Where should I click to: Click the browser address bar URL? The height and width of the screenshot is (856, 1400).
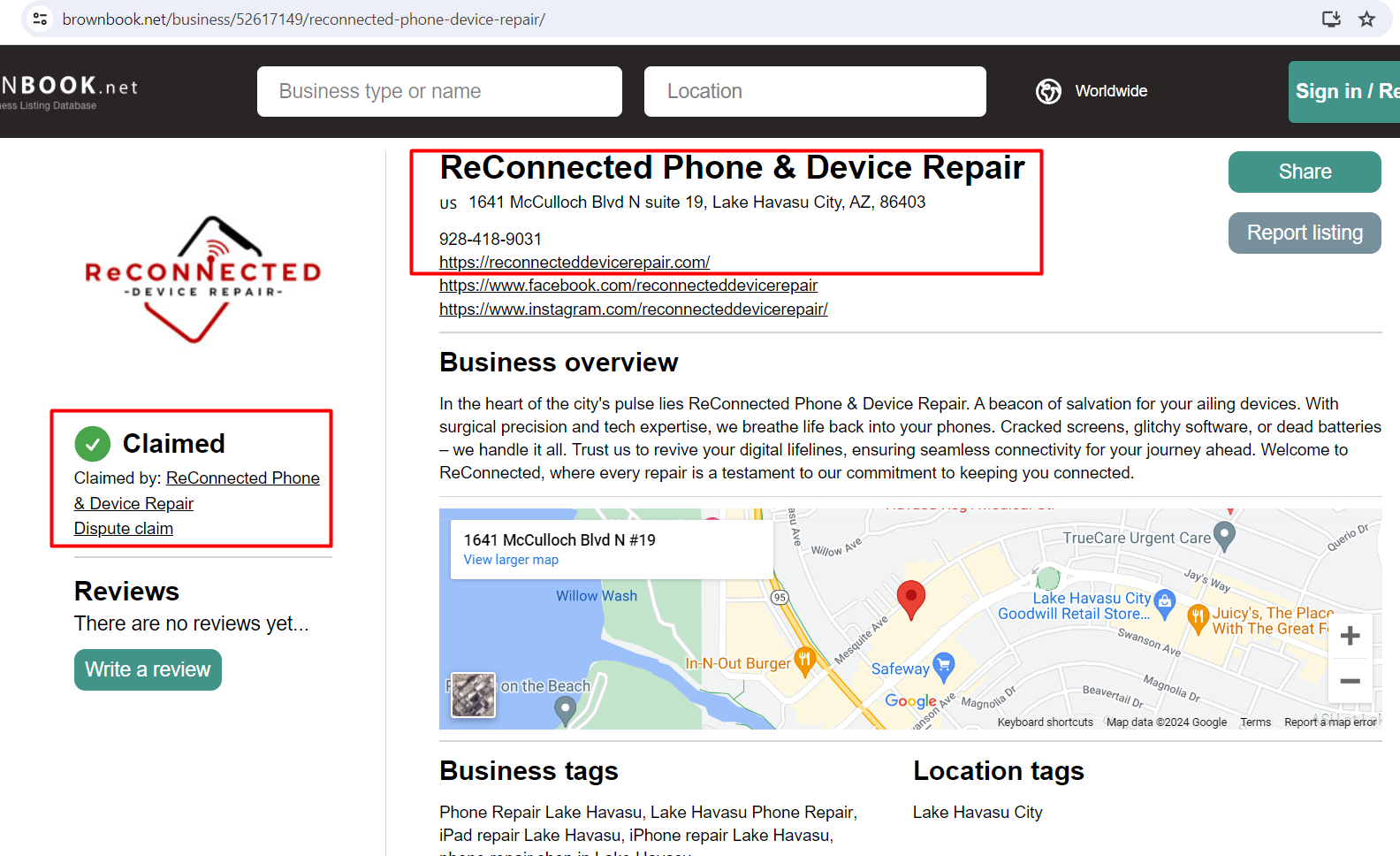tap(303, 19)
